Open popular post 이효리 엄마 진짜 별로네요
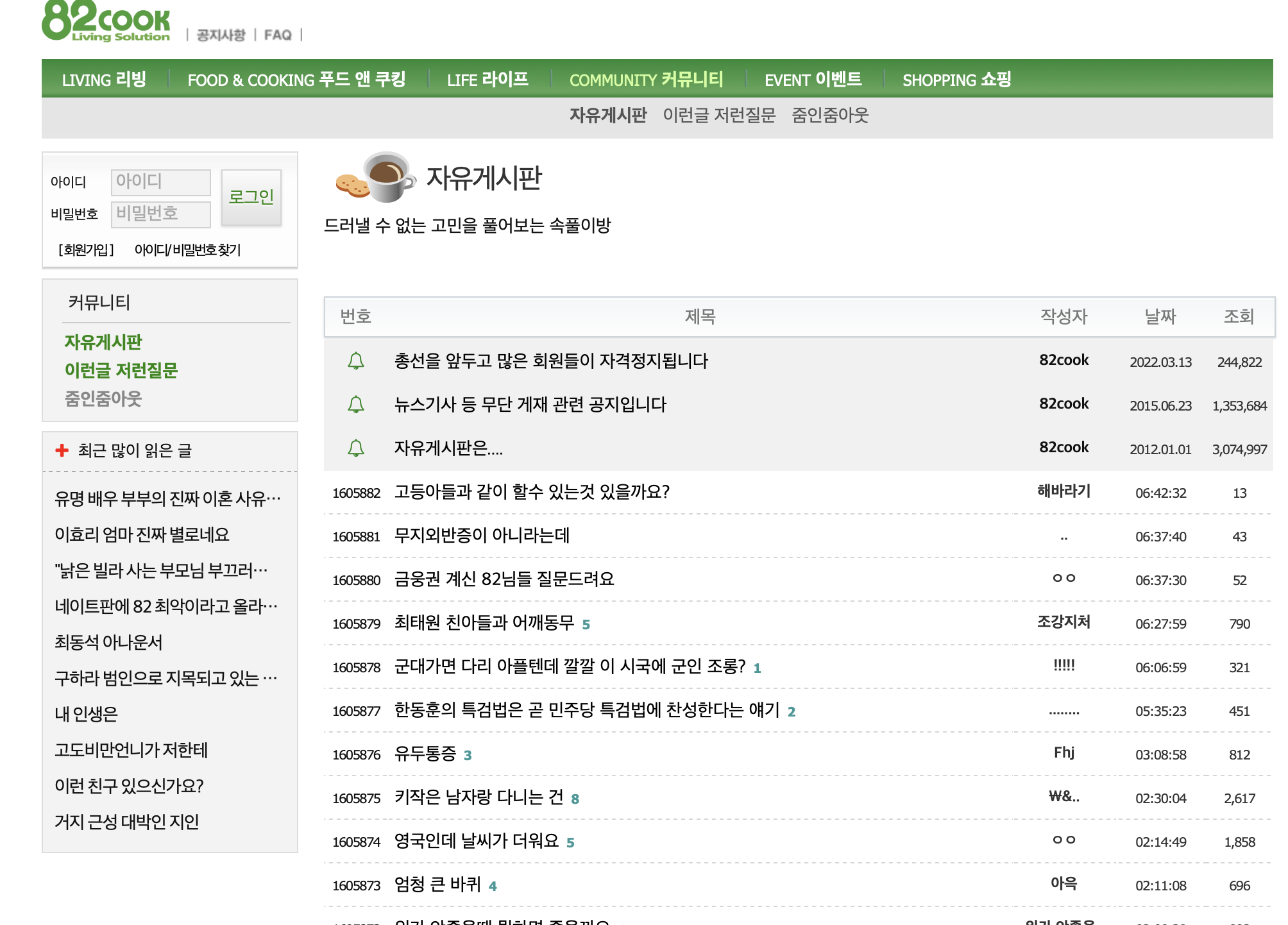The image size is (1288, 925). tap(142, 534)
